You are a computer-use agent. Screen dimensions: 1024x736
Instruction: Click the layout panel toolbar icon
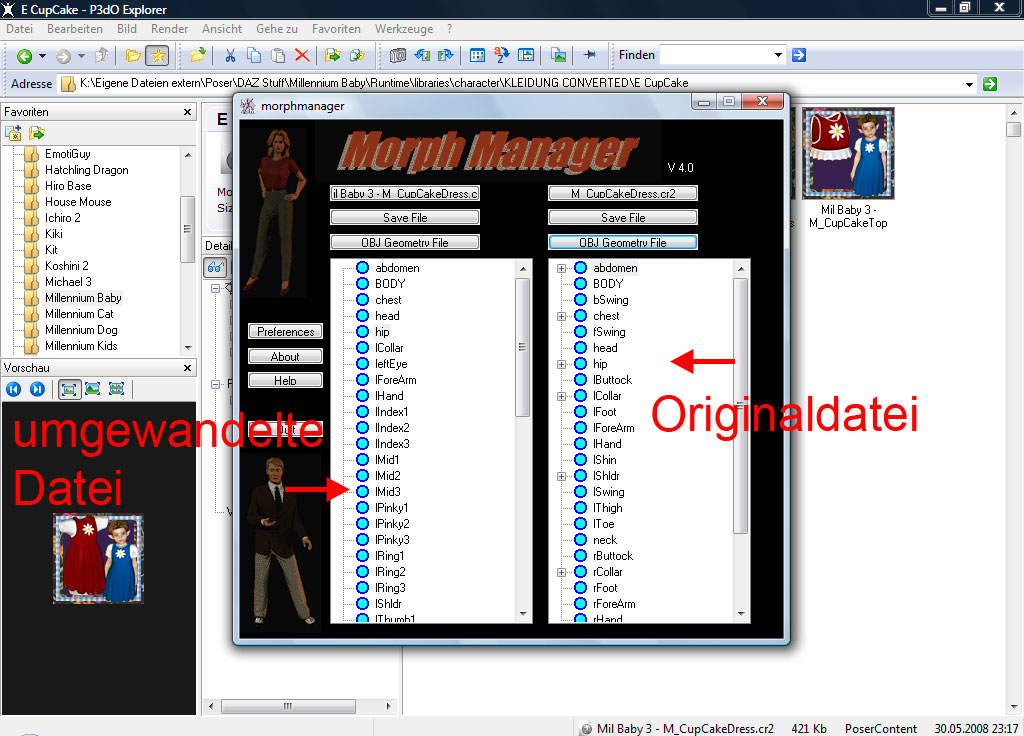click(x=526, y=56)
